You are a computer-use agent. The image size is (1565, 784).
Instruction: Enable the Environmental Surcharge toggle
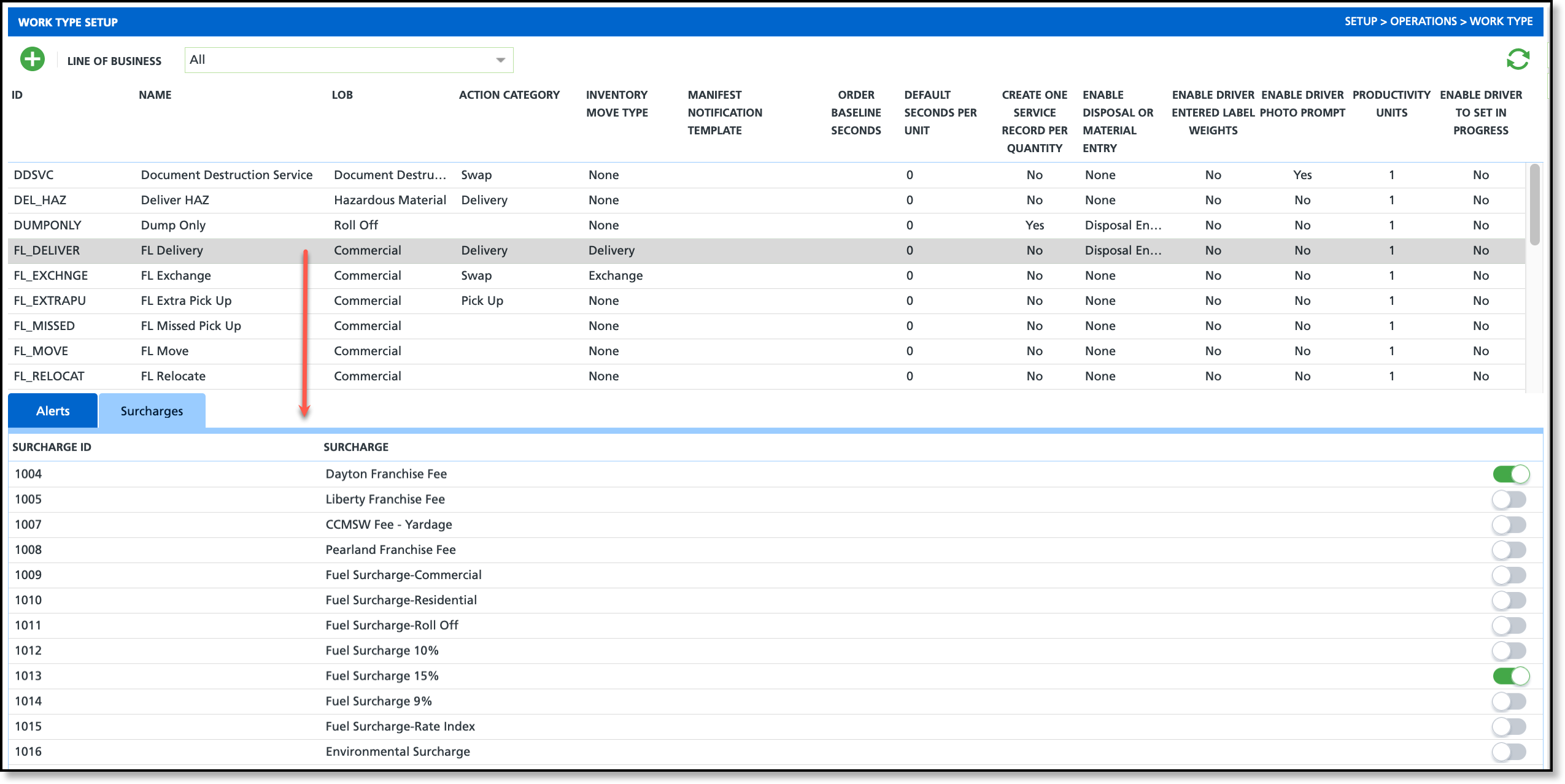pyautogui.click(x=1509, y=751)
